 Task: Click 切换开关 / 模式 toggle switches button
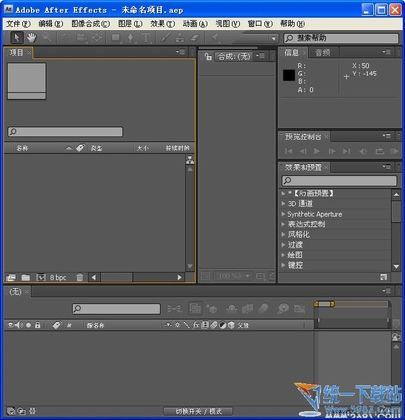point(198,411)
